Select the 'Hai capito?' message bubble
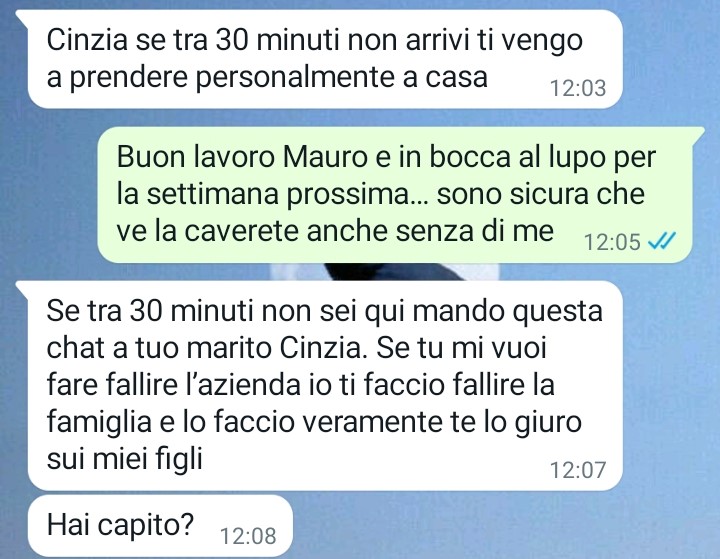720x559 pixels. [160, 526]
